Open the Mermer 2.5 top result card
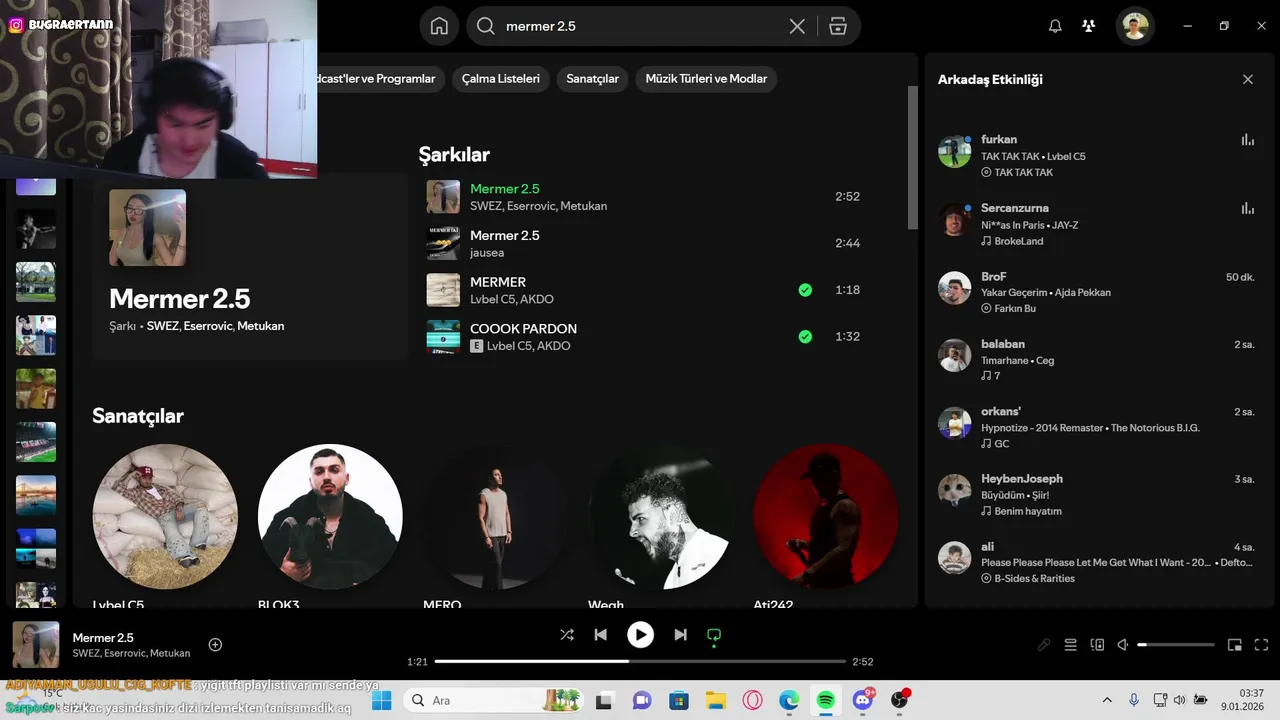Image resolution: width=1280 pixels, height=720 pixels. [250, 266]
